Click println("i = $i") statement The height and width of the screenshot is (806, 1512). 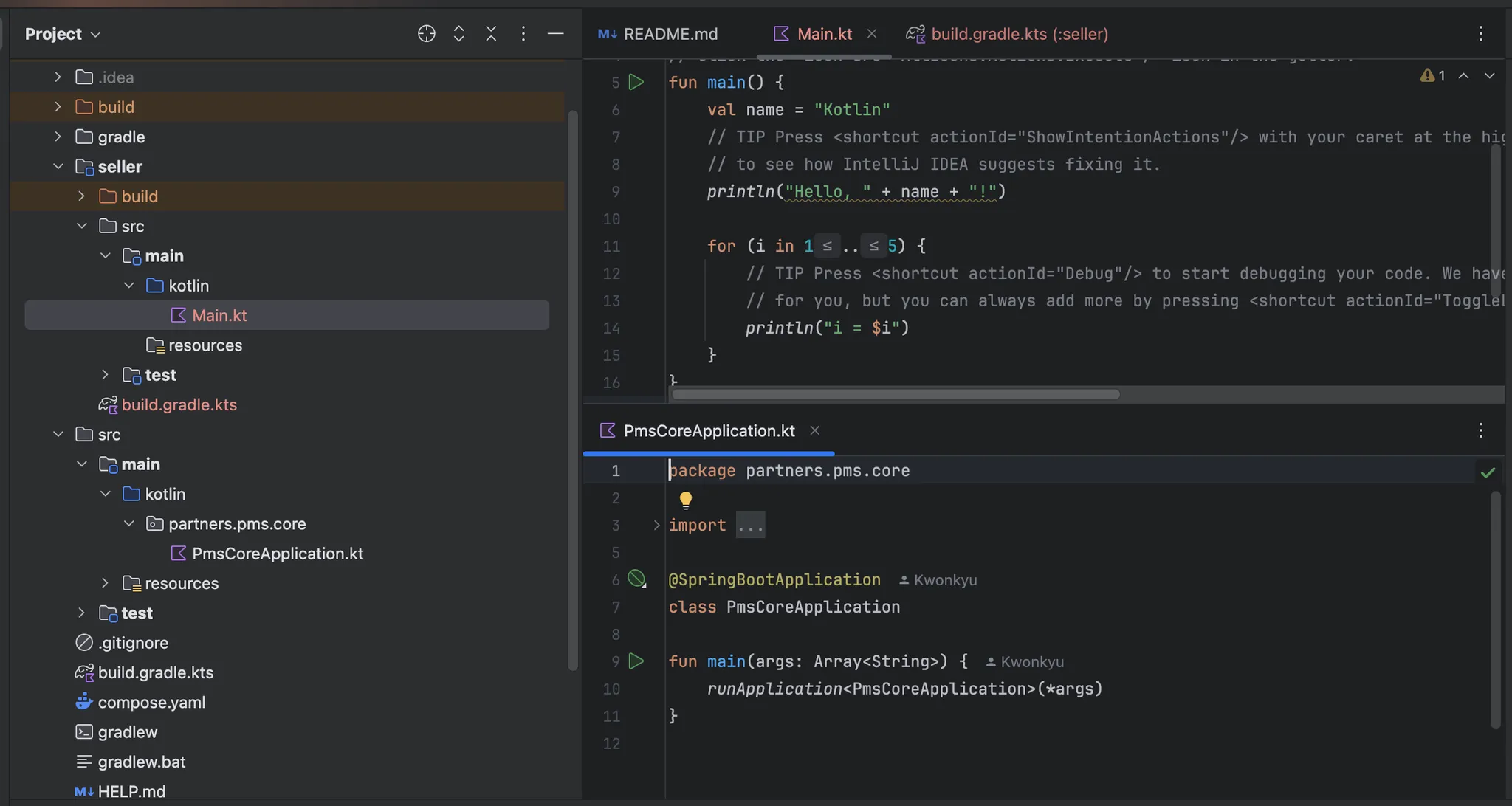(827, 328)
